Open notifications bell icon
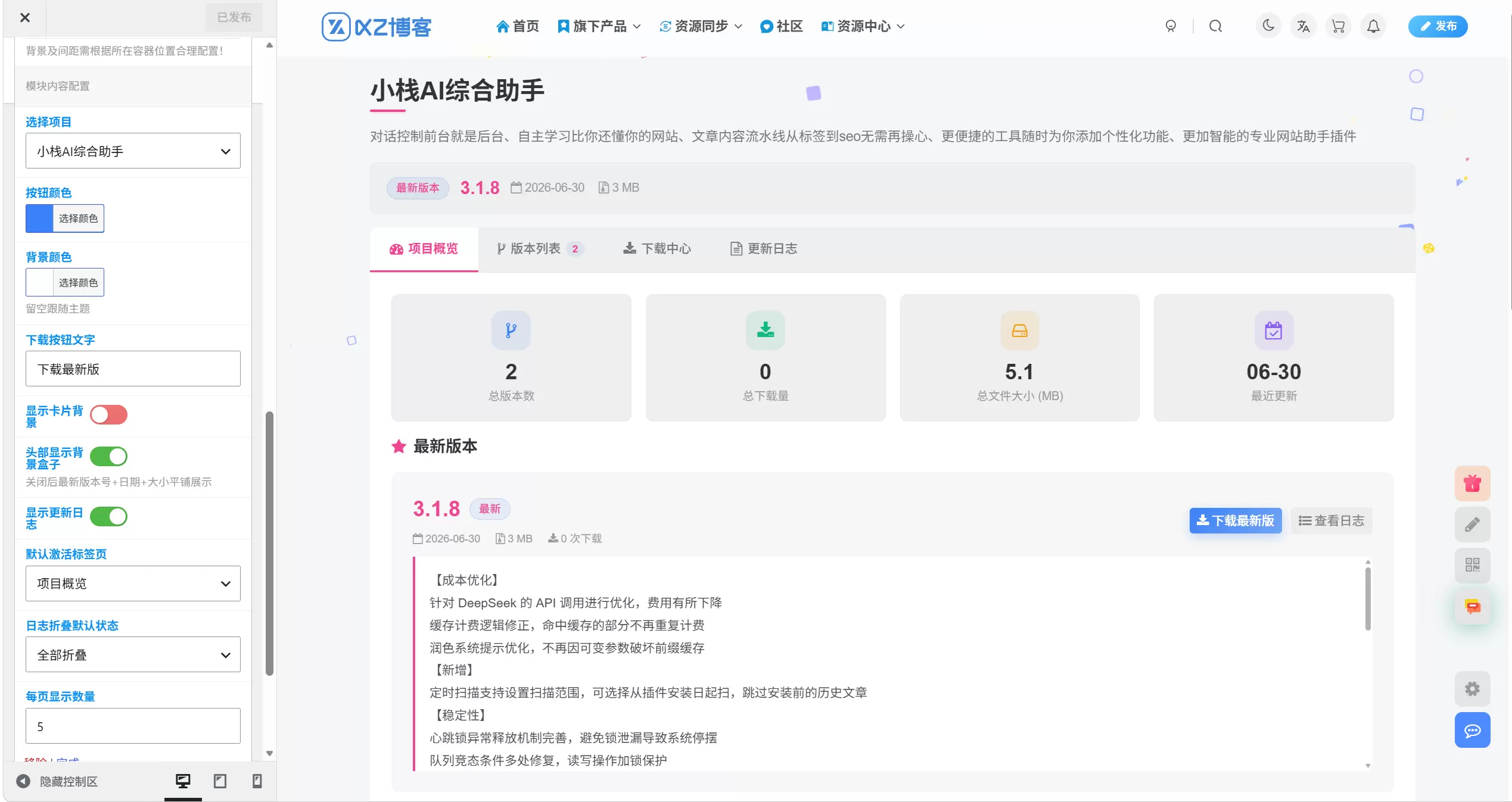 tap(1373, 26)
